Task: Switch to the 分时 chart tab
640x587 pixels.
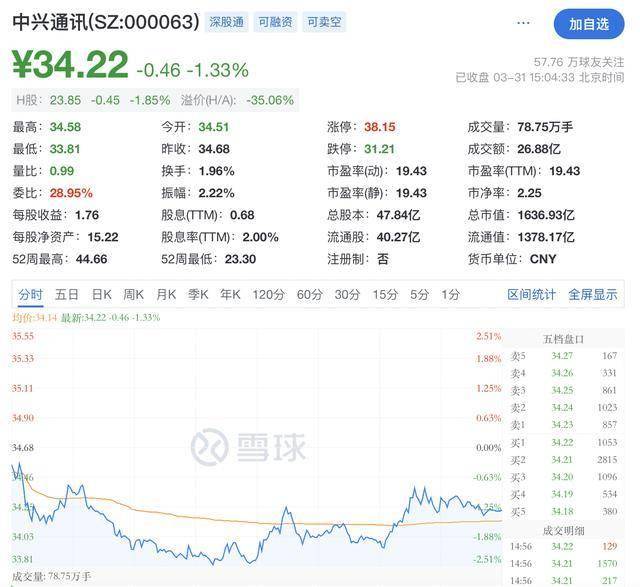Action: click(x=30, y=294)
